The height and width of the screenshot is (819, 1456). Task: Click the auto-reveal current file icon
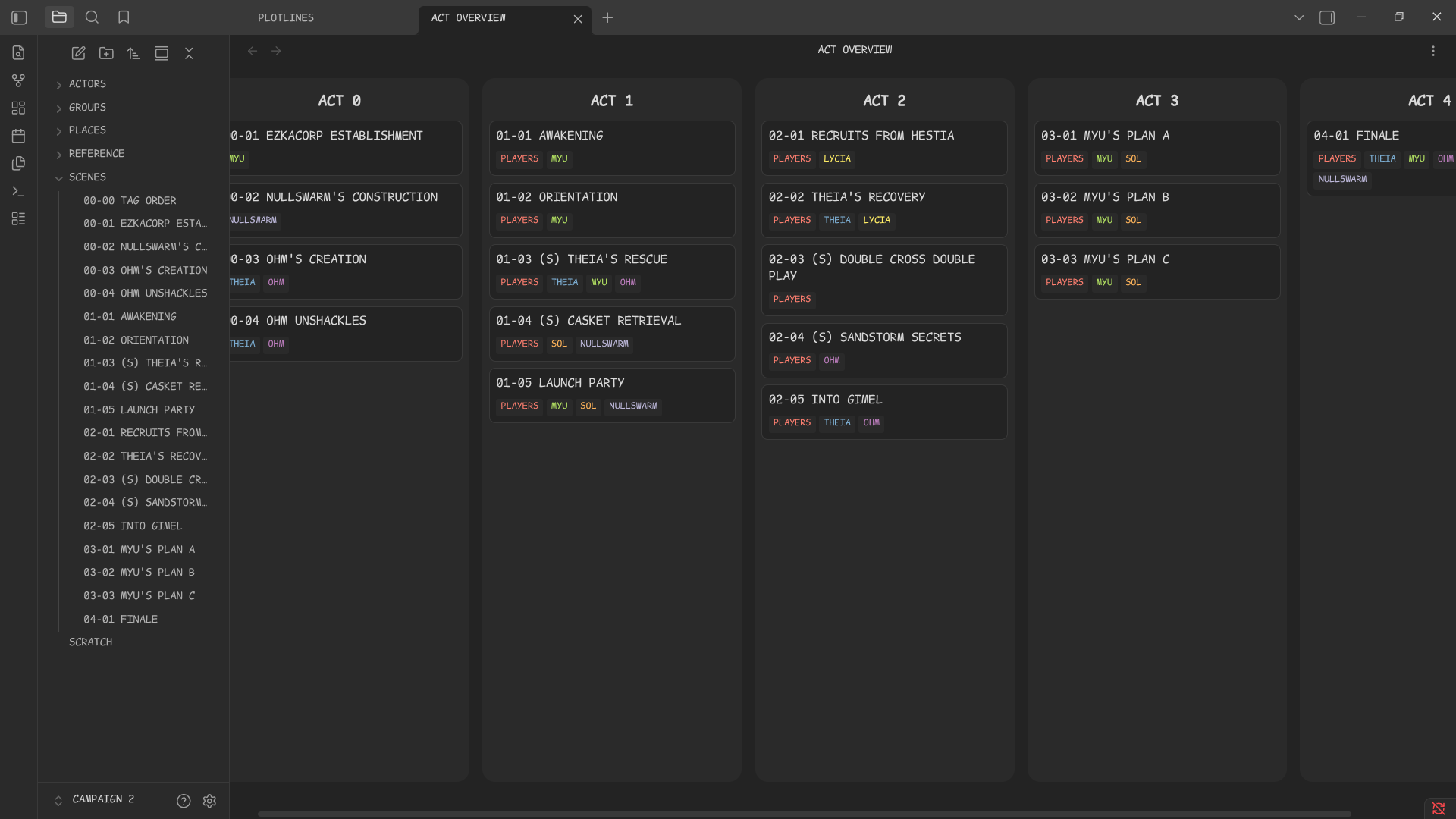tap(162, 53)
